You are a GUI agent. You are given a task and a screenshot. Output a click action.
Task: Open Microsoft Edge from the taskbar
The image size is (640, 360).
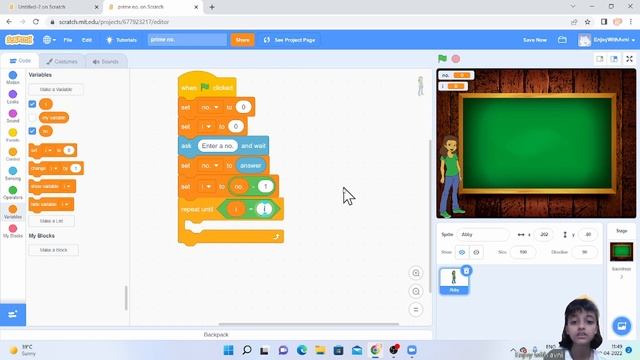coord(302,350)
